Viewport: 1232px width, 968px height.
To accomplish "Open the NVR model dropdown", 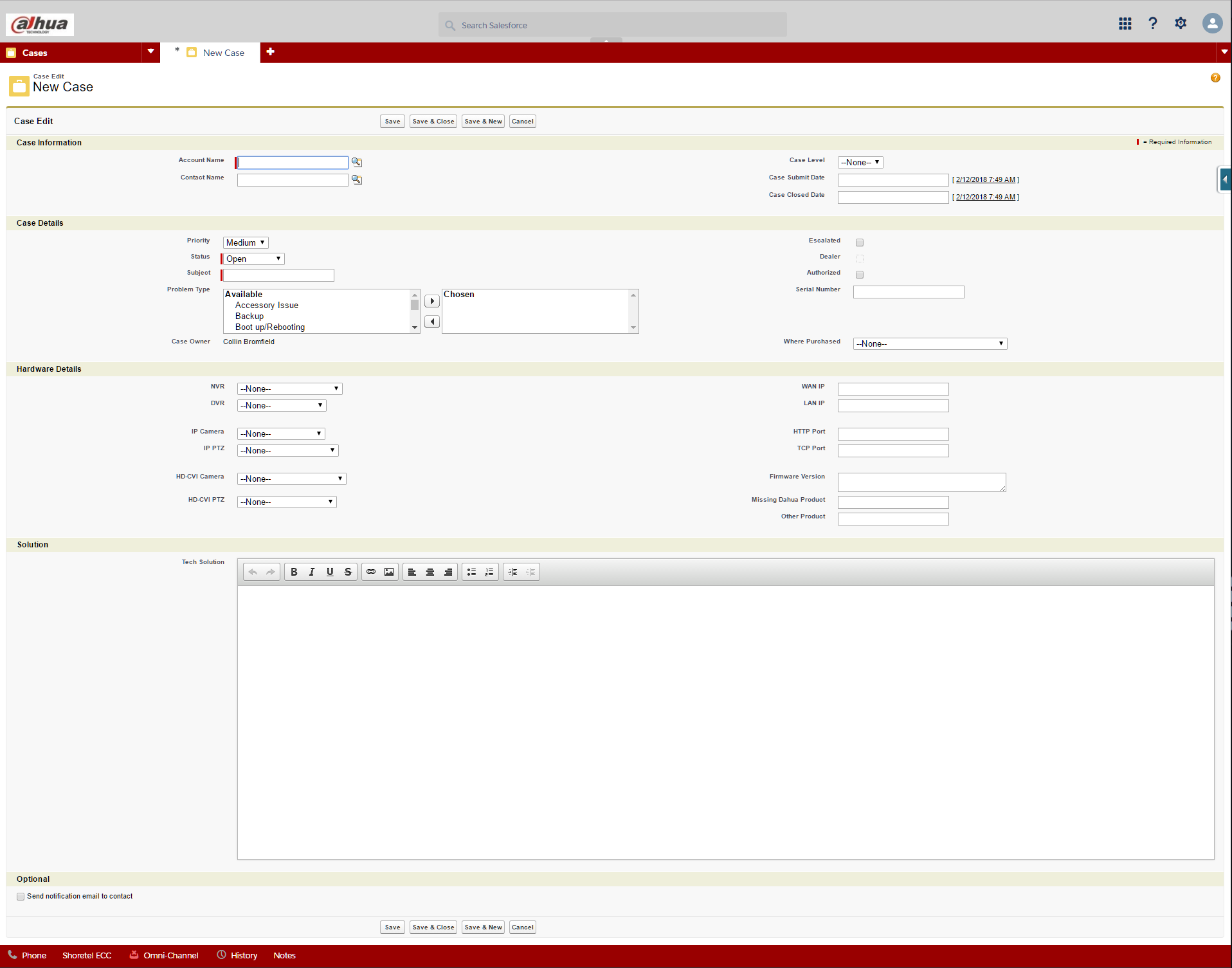I will coord(289,388).
